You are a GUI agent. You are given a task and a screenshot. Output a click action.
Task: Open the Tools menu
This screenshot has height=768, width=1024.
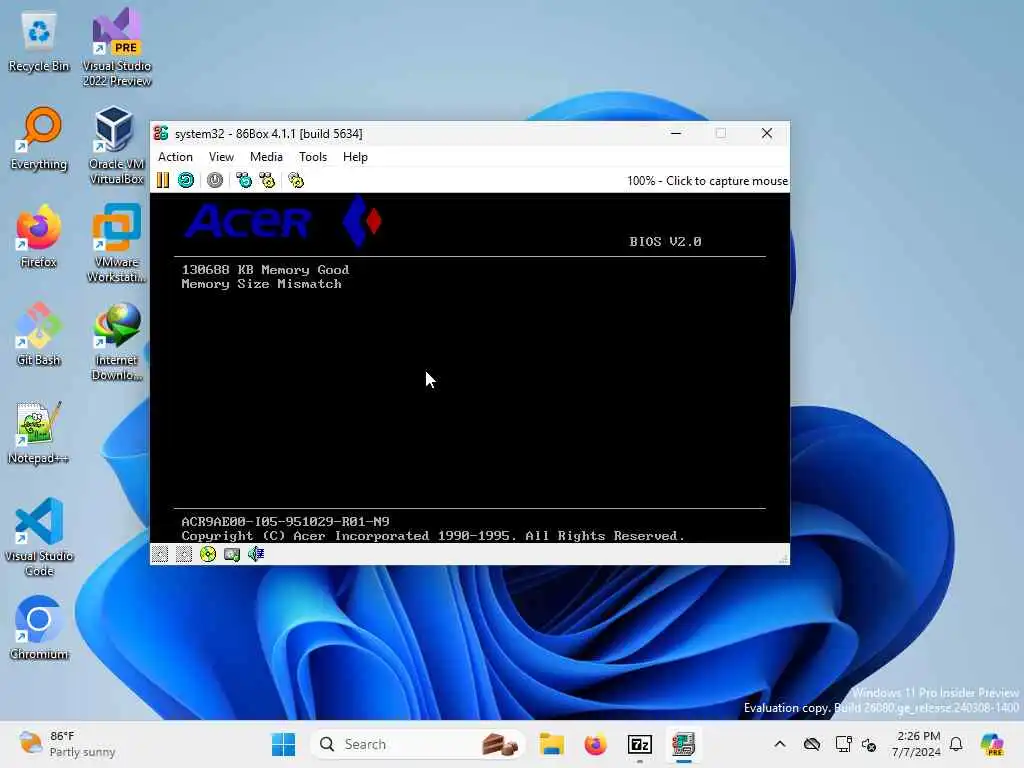[313, 157]
